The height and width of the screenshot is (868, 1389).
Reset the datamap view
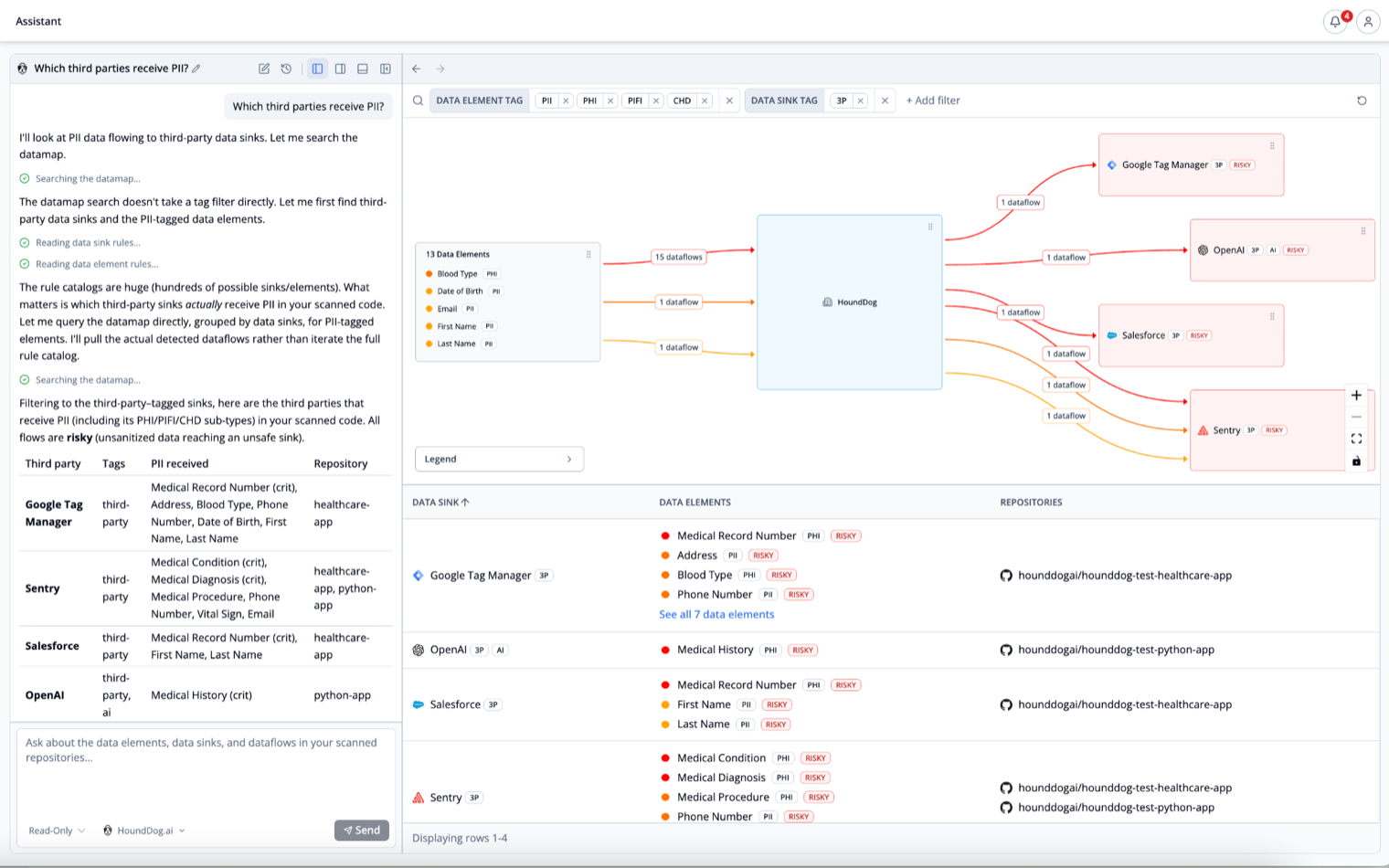[1362, 101]
